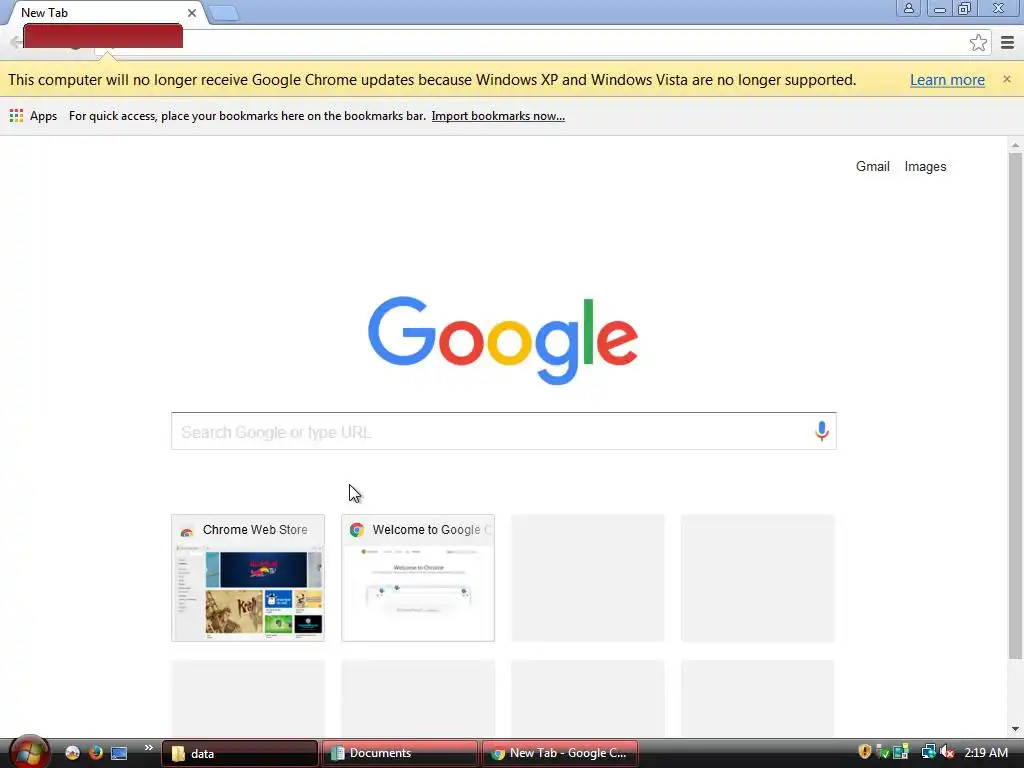Open the Windows Start orb
This screenshot has width=1024, height=768.
coord(29,752)
